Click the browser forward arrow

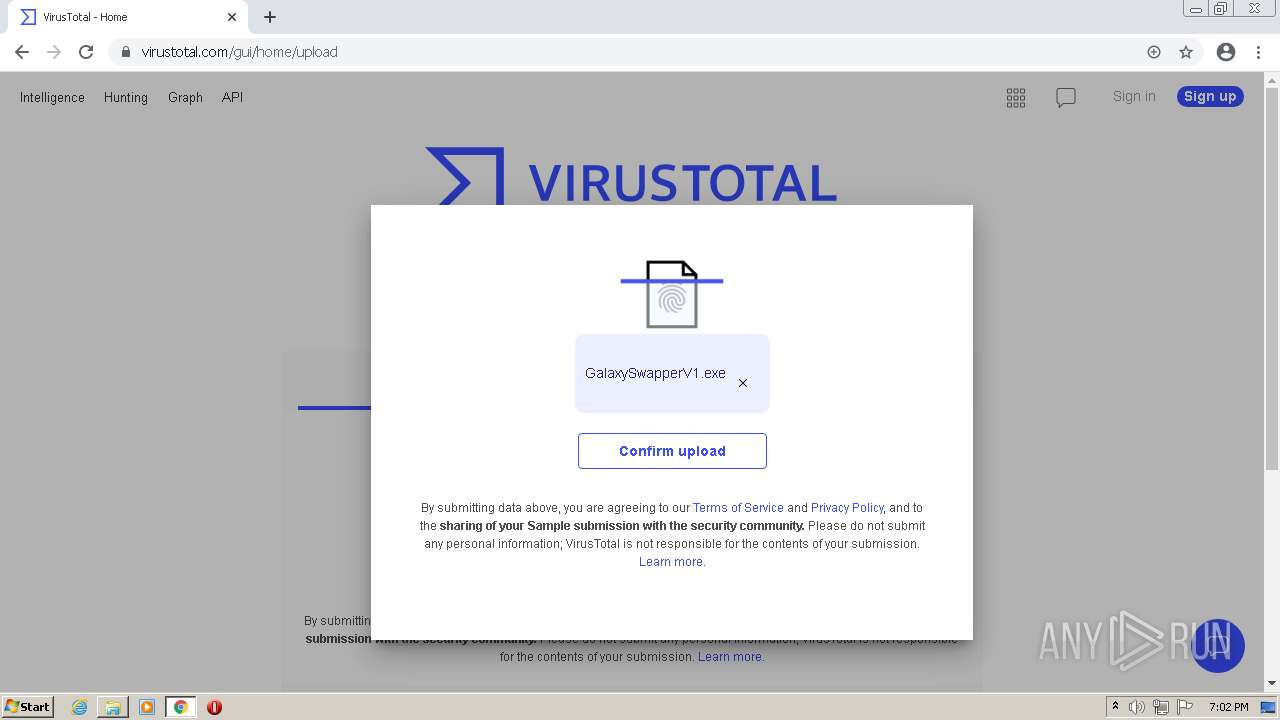tap(54, 52)
